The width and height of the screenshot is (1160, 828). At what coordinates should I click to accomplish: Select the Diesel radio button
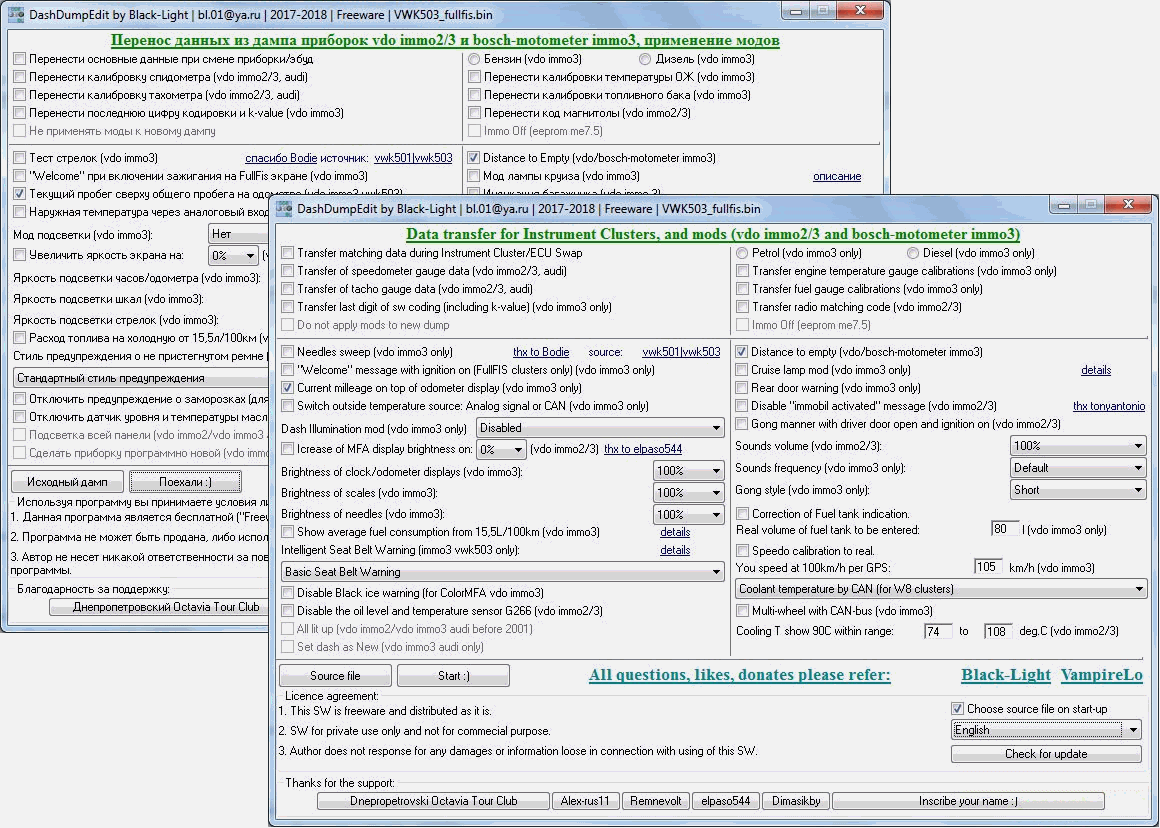(913, 253)
